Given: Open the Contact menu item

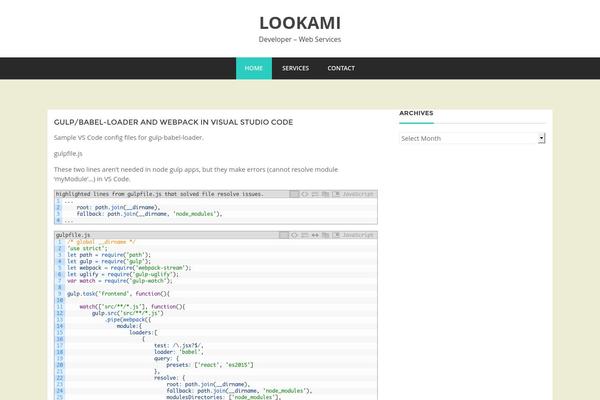Looking at the screenshot, I should pos(341,68).
